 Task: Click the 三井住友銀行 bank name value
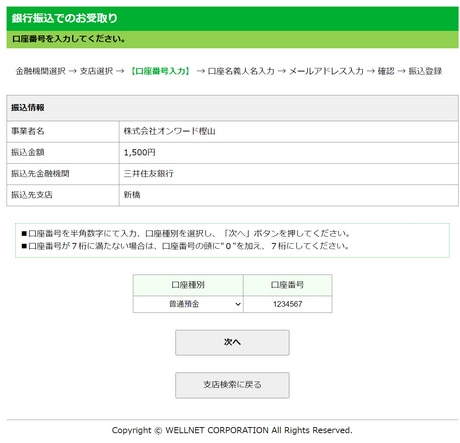click(x=149, y=174)
